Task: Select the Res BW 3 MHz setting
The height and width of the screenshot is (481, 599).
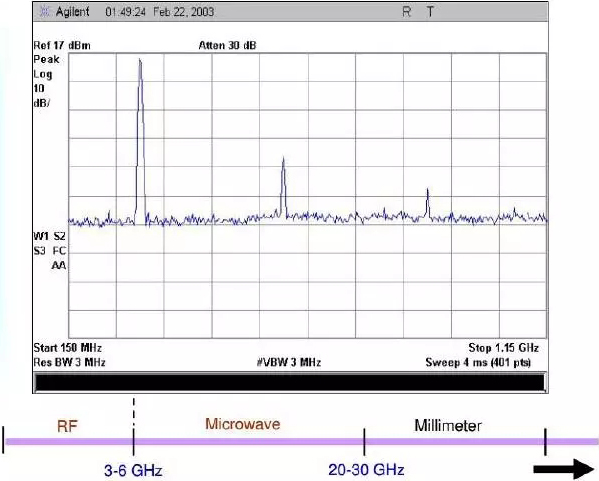Action: pyautogui.click(x=69, y=362)
